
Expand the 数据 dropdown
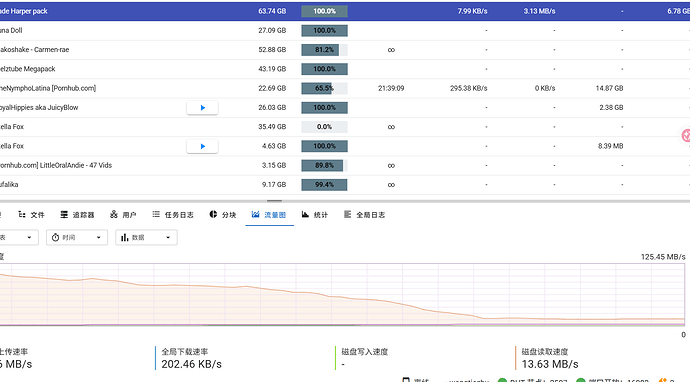click(146, 238)
